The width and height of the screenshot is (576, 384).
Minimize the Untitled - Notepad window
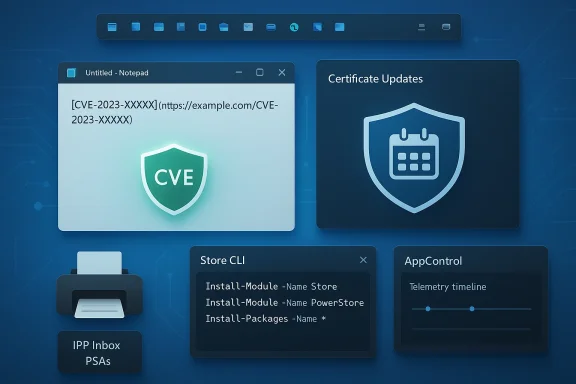click(239, 72)
